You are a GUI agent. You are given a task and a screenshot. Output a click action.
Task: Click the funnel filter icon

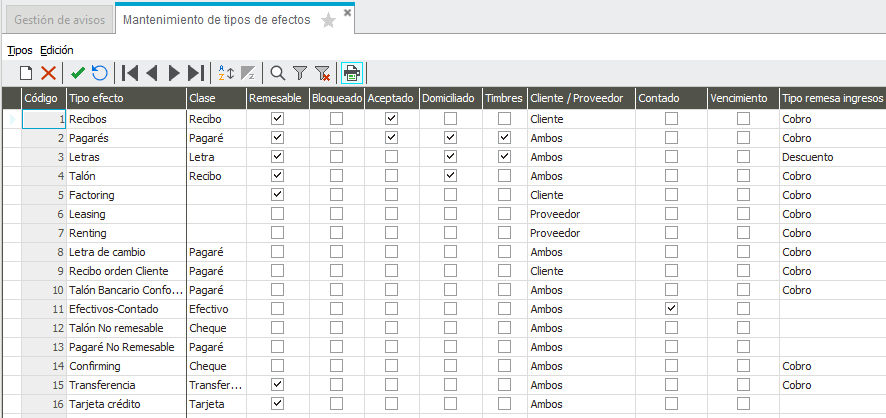point(300,72)
